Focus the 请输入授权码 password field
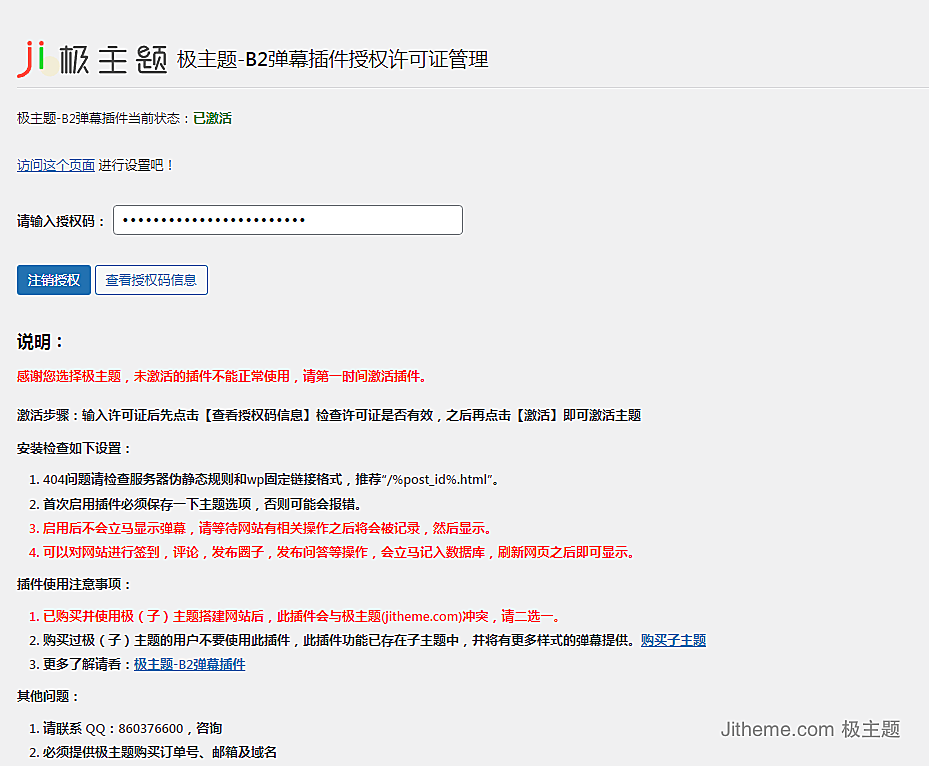This screenshot has height=766, width=929. pos(288,220)
